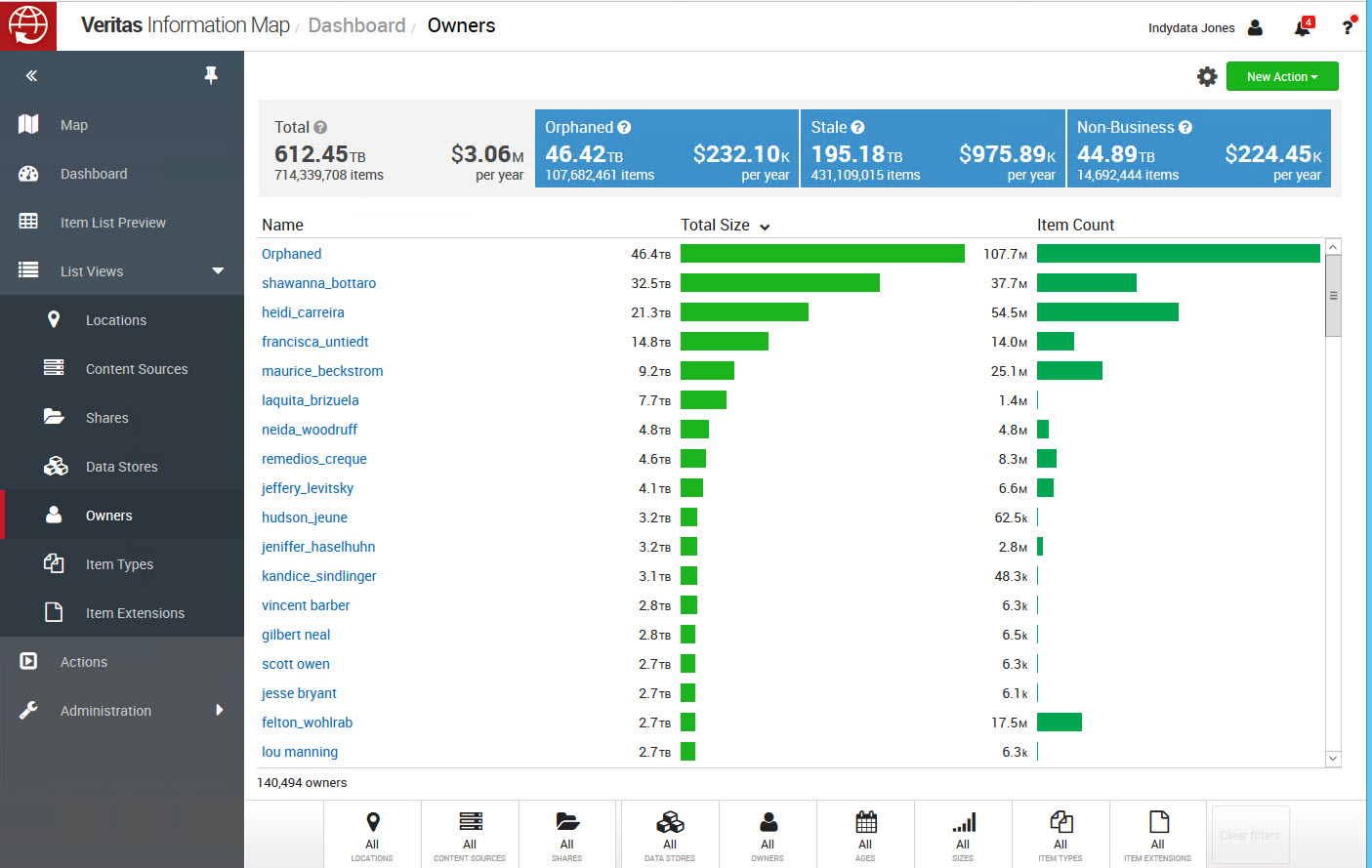Open Data Stores list view
This screenshot has width=1372, height=868.
point(122,467)
